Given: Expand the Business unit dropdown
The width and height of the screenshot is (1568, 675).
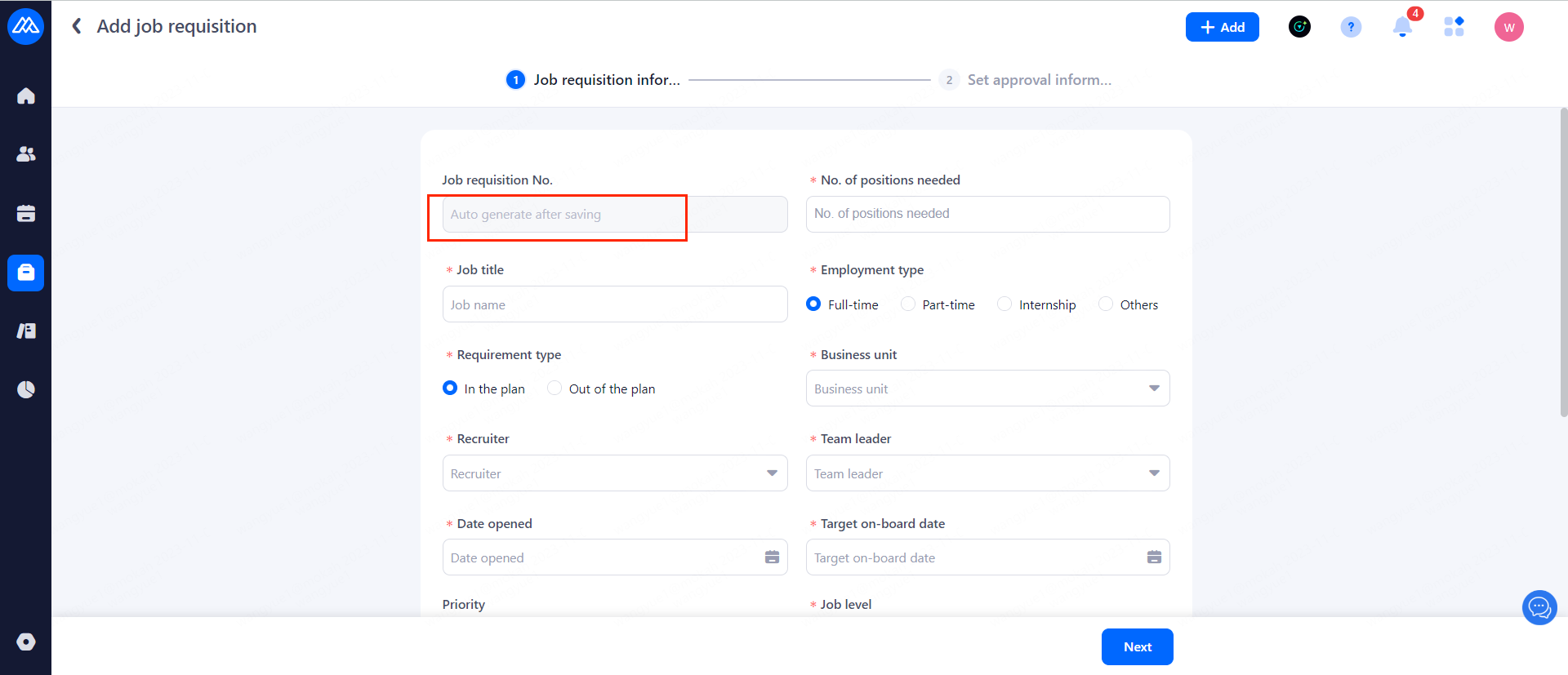Looking at the screenshot, I should tap(987, 389).
